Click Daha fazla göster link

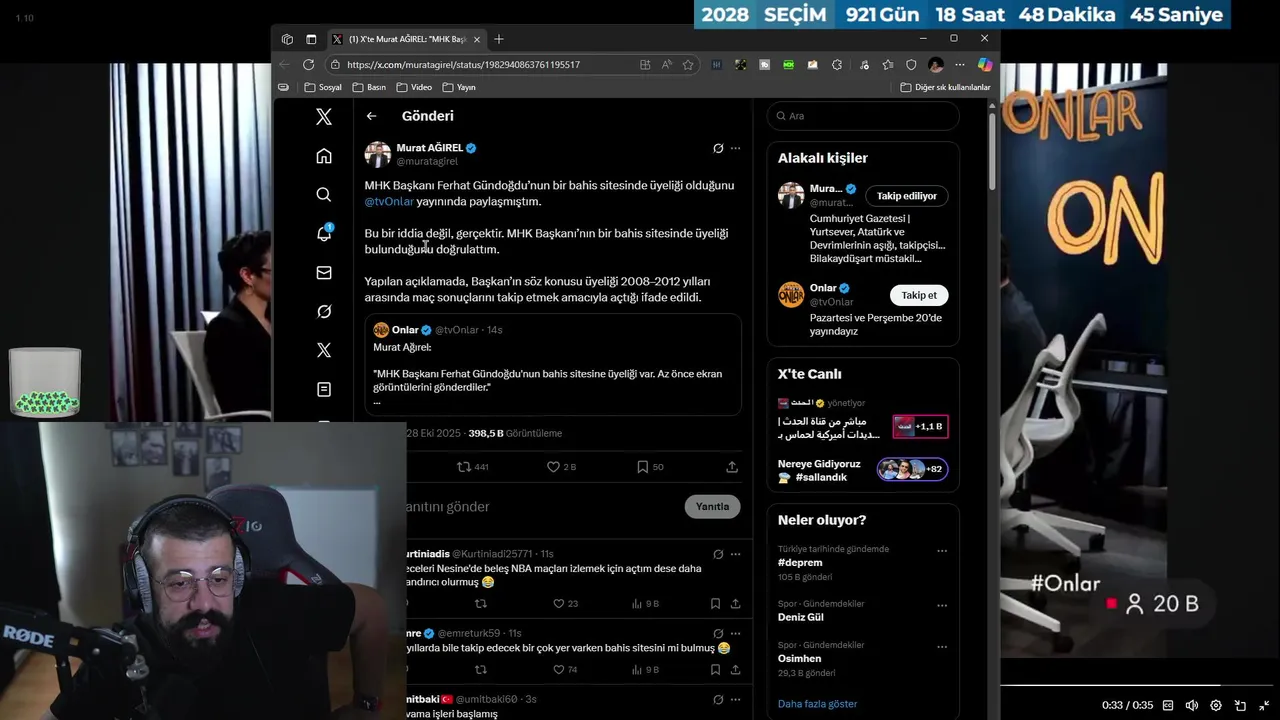point(817,704)
